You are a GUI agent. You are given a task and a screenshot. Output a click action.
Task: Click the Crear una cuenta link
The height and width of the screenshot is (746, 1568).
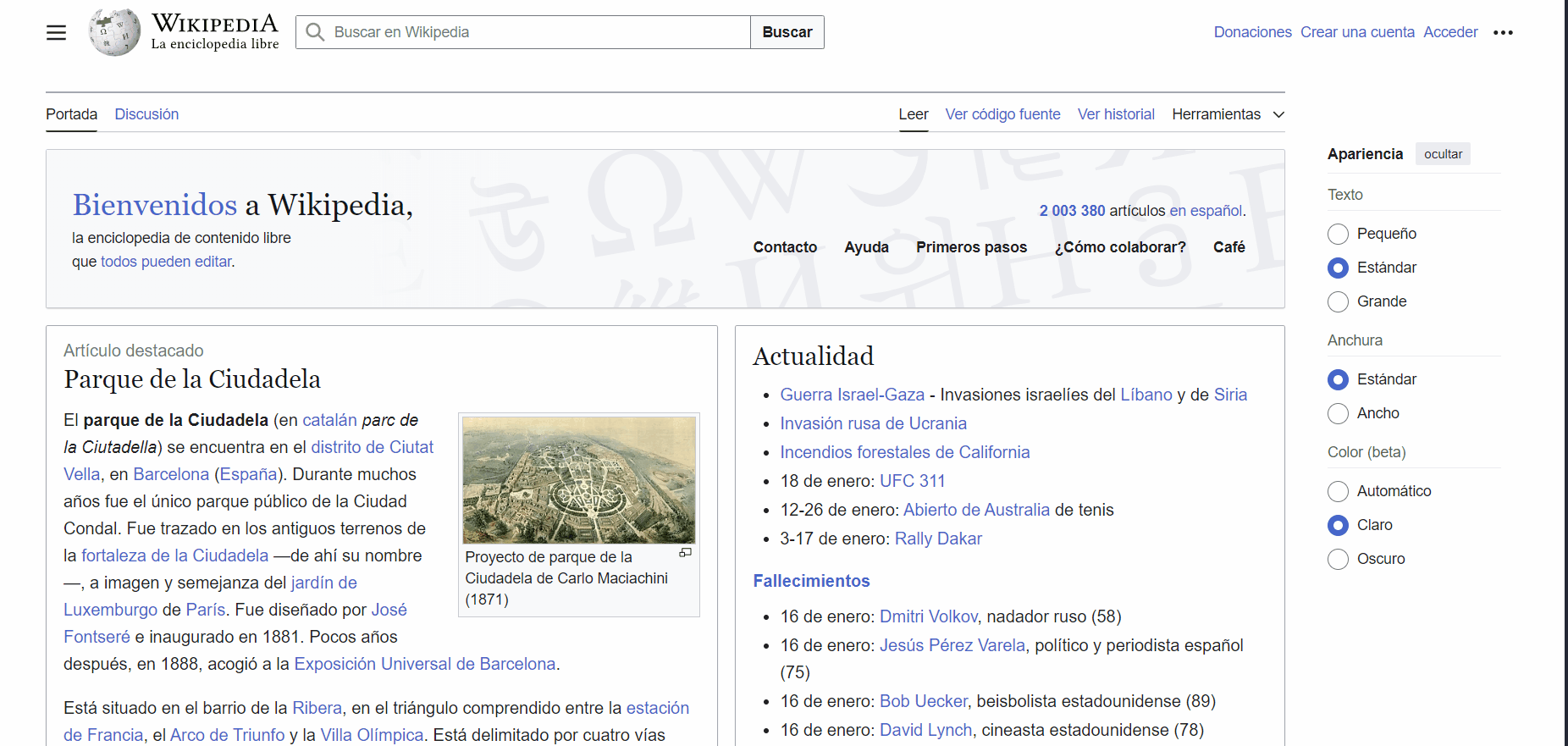[1357, 32]
